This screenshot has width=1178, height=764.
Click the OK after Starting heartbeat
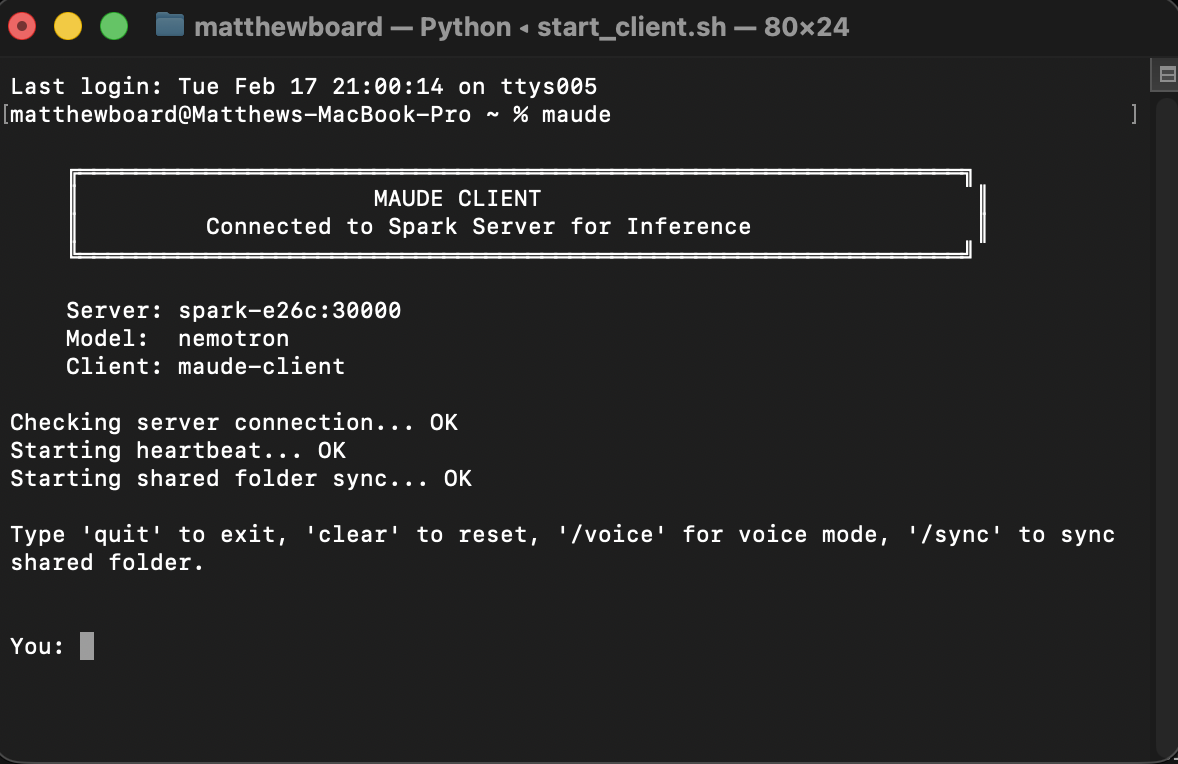pyautogui.click(x=331, y=450)
